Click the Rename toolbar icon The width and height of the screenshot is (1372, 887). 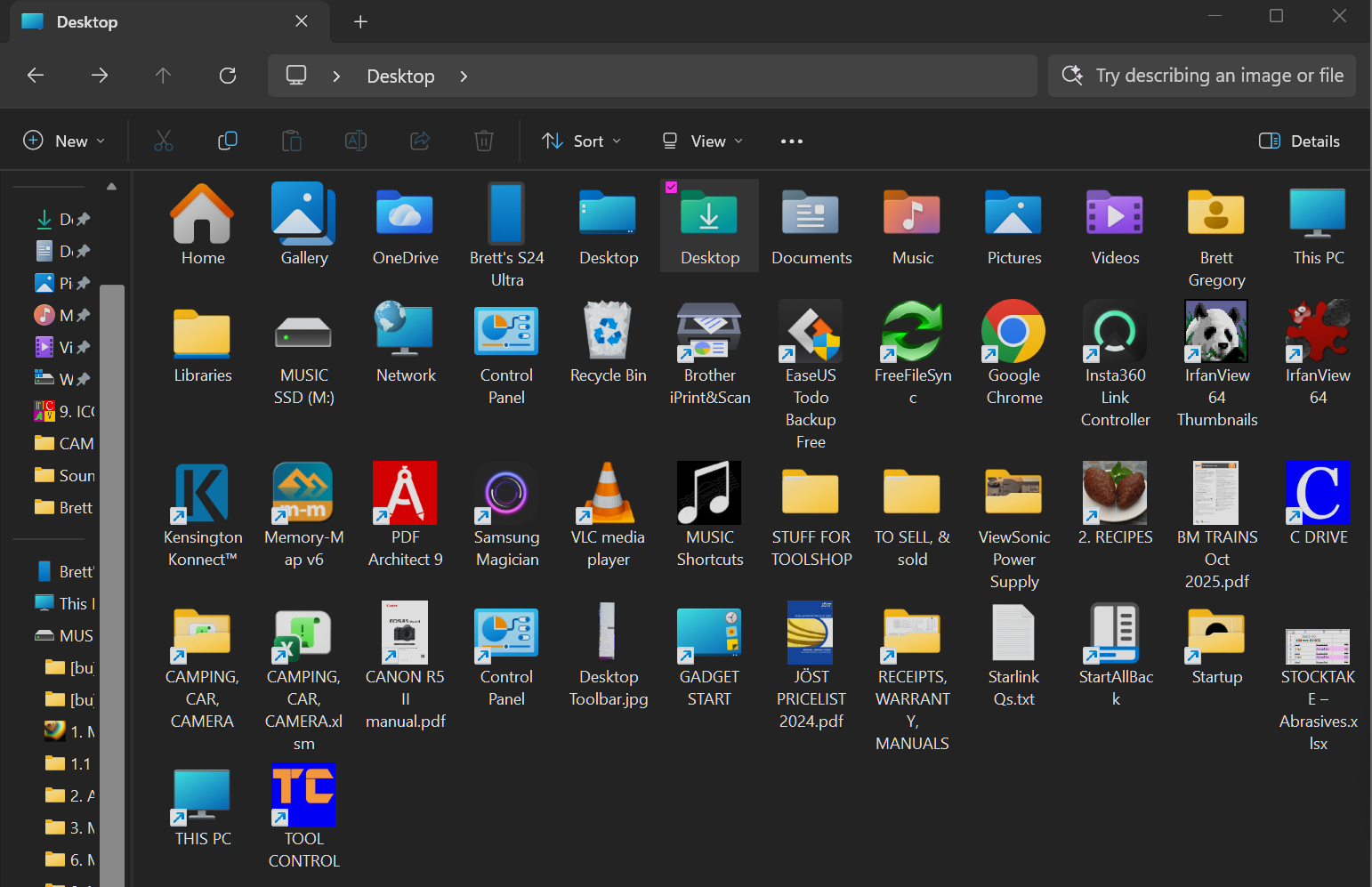356,141
